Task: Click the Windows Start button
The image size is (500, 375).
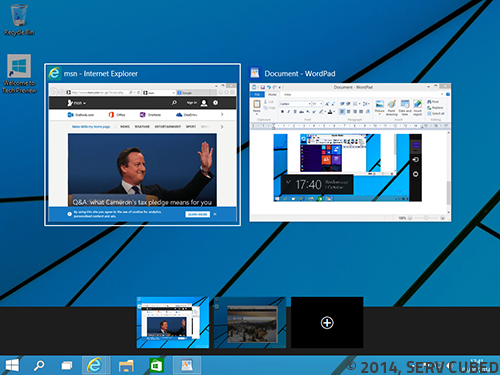Action: [12, 365]
